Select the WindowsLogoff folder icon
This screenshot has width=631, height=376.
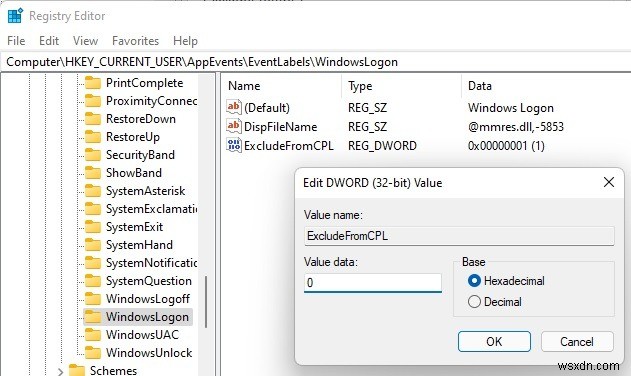coord(93,299)
